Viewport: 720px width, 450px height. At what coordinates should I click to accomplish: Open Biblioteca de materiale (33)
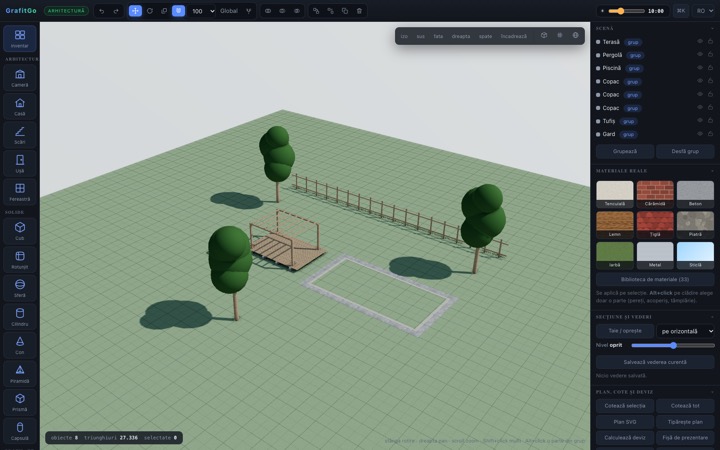tap(655, 279)
